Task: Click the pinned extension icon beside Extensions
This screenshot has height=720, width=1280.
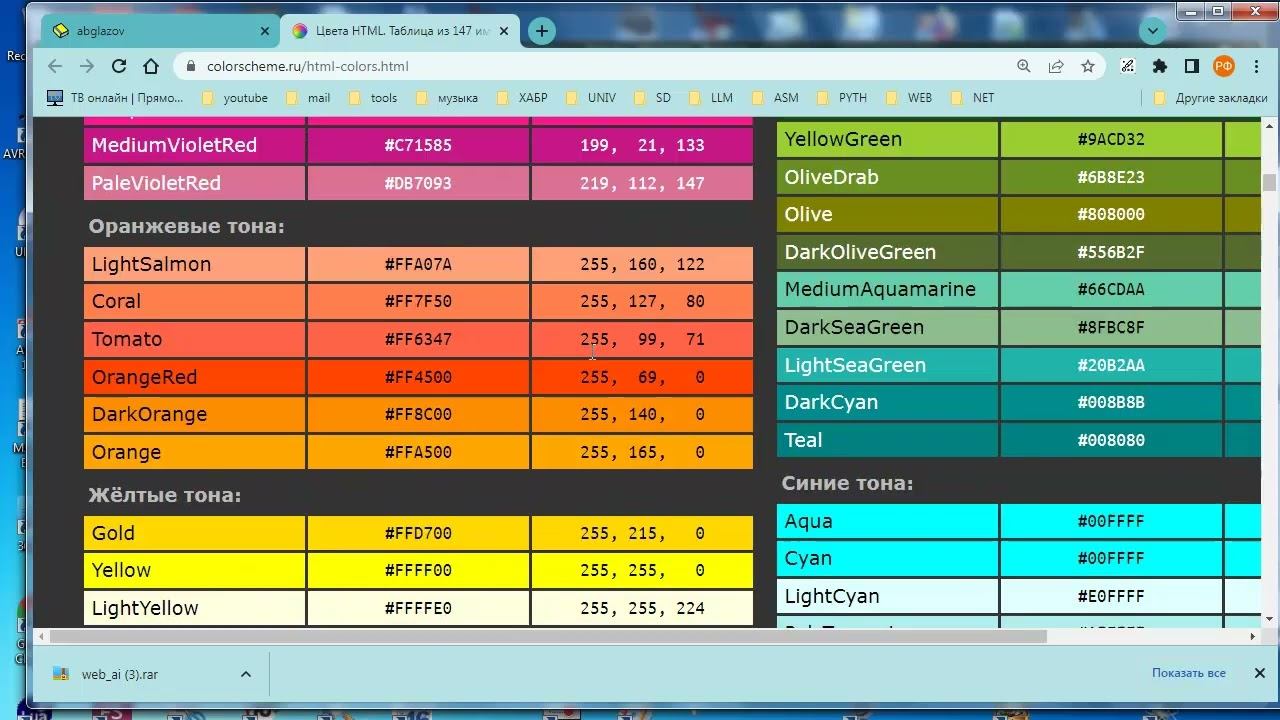Action: (x=1128, y=66)
